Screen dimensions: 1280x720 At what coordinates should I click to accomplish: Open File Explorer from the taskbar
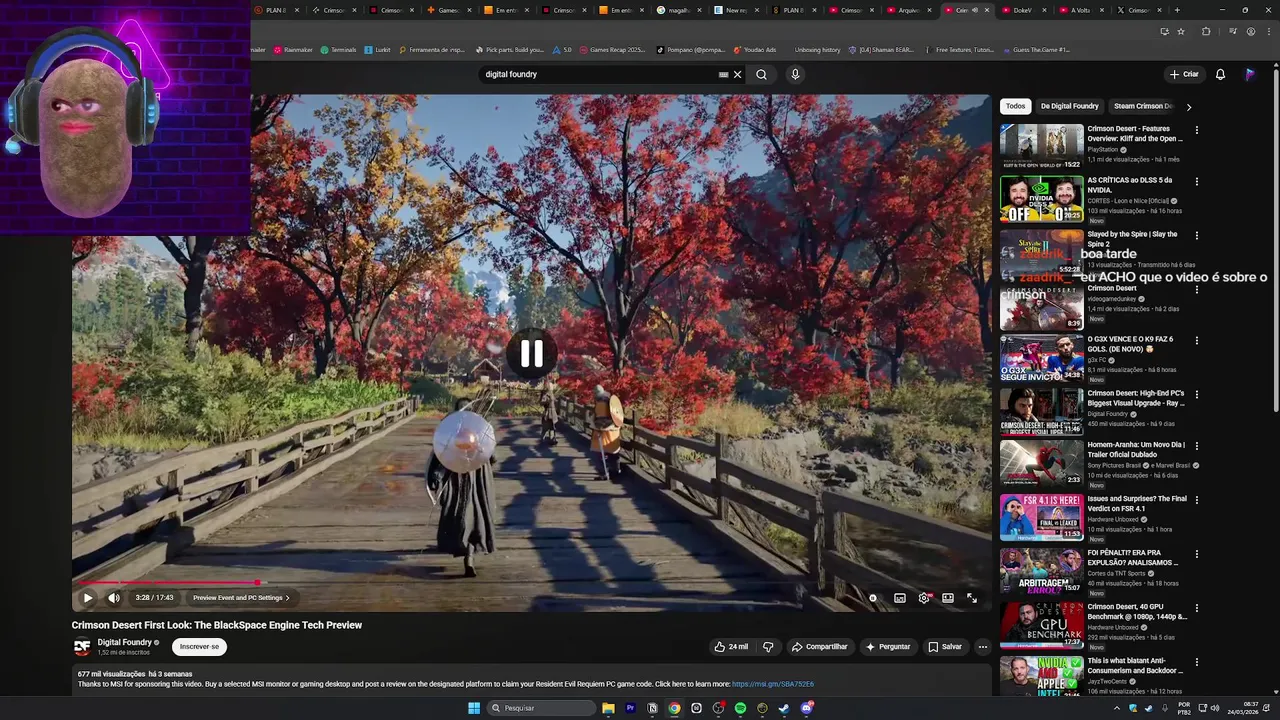(x=608, y=708)
